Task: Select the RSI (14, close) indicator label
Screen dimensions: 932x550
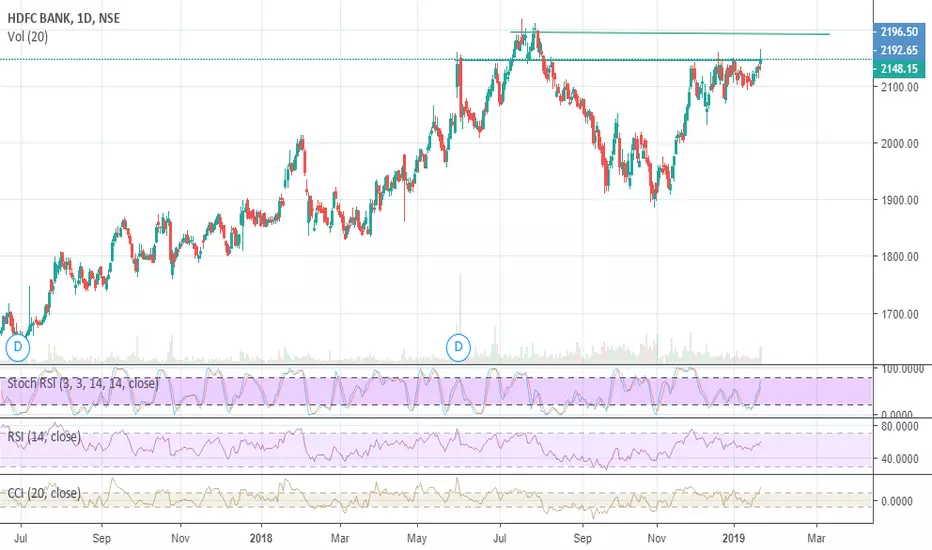Action: pos(44,437)
